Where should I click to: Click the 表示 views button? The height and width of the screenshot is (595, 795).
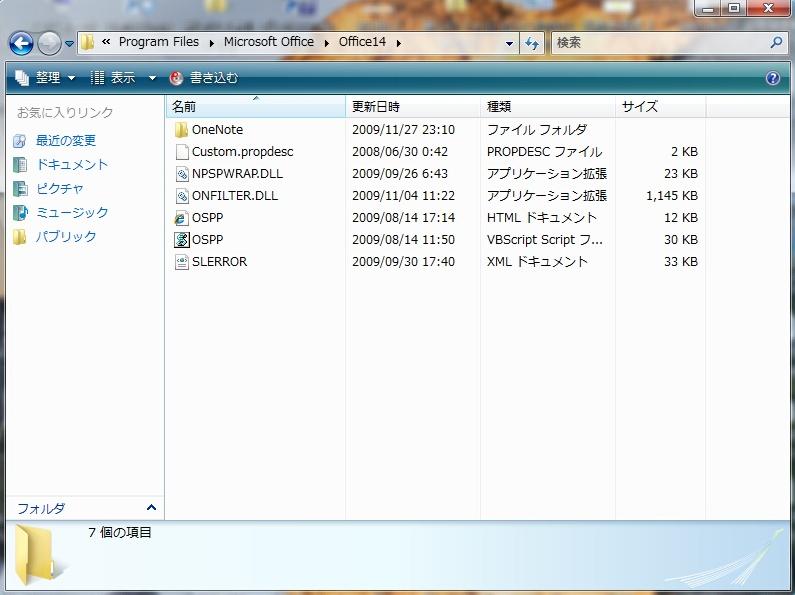113,78
